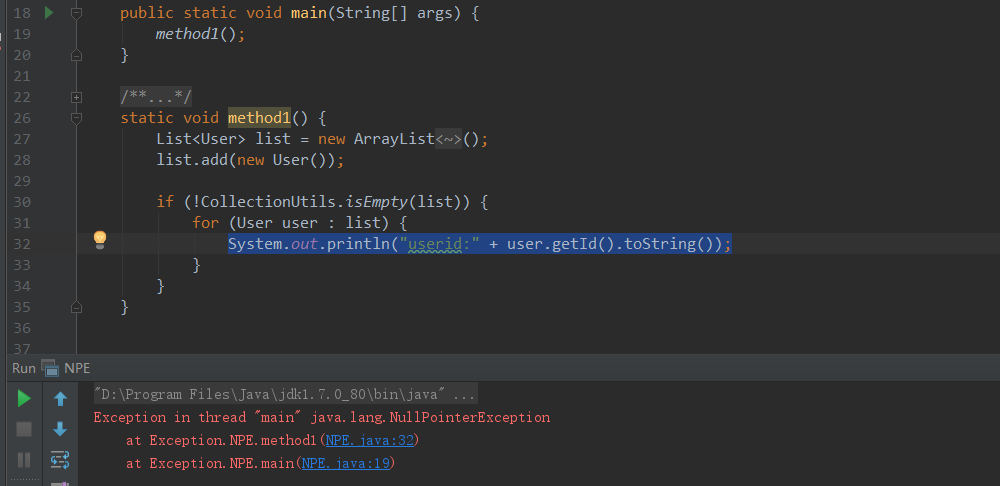Open the NPE tab in Run panel
Image resolution: width=1000 pixels, height=486 pixels.
77,368
